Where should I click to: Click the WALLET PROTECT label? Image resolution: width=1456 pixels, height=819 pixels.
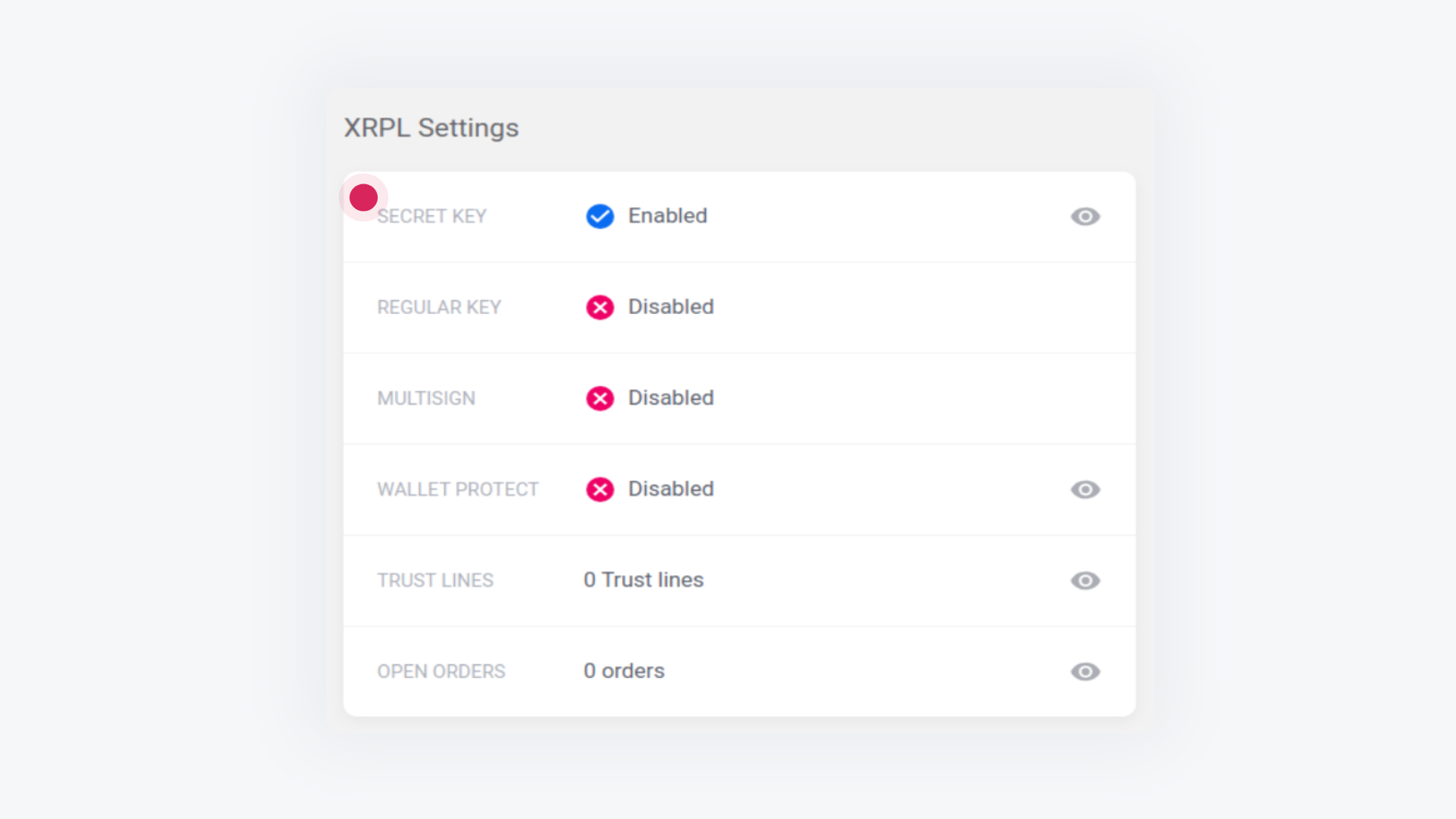pyautogui.click(x=458, y=489)
